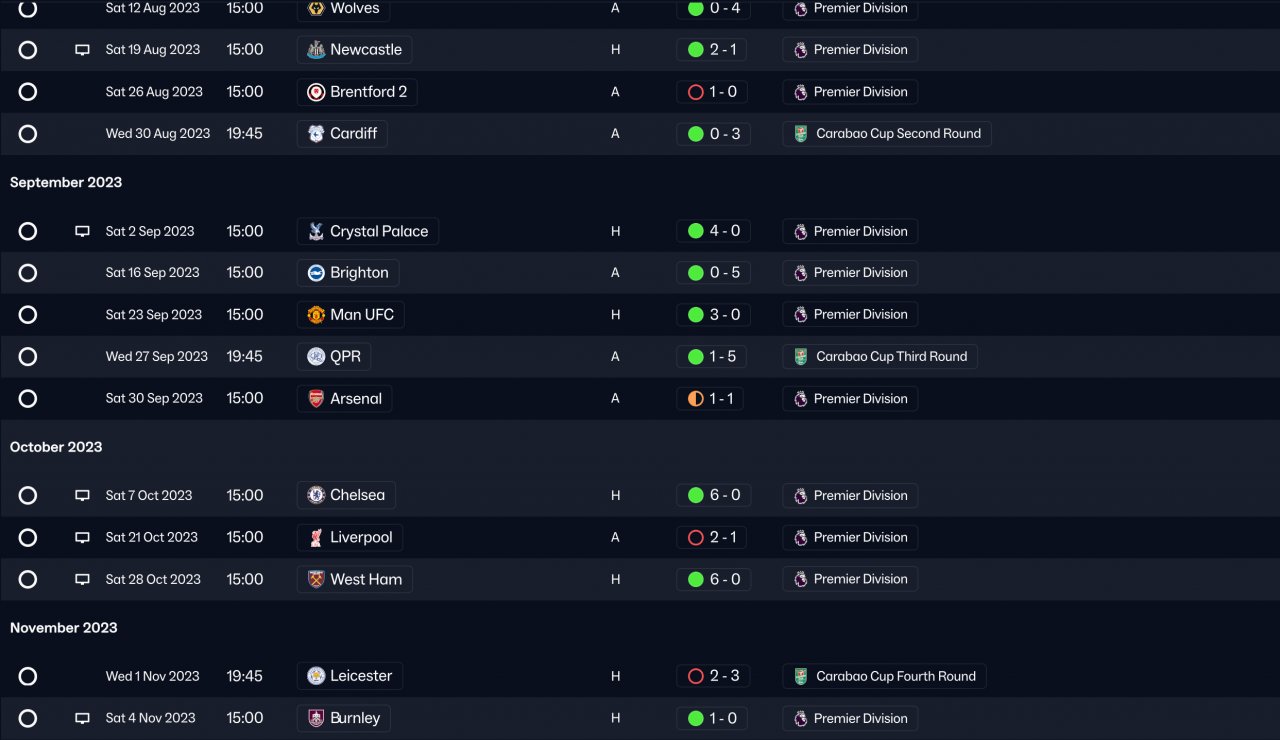Click the Arsenal club crest
1280x740 pixels.
315,399
